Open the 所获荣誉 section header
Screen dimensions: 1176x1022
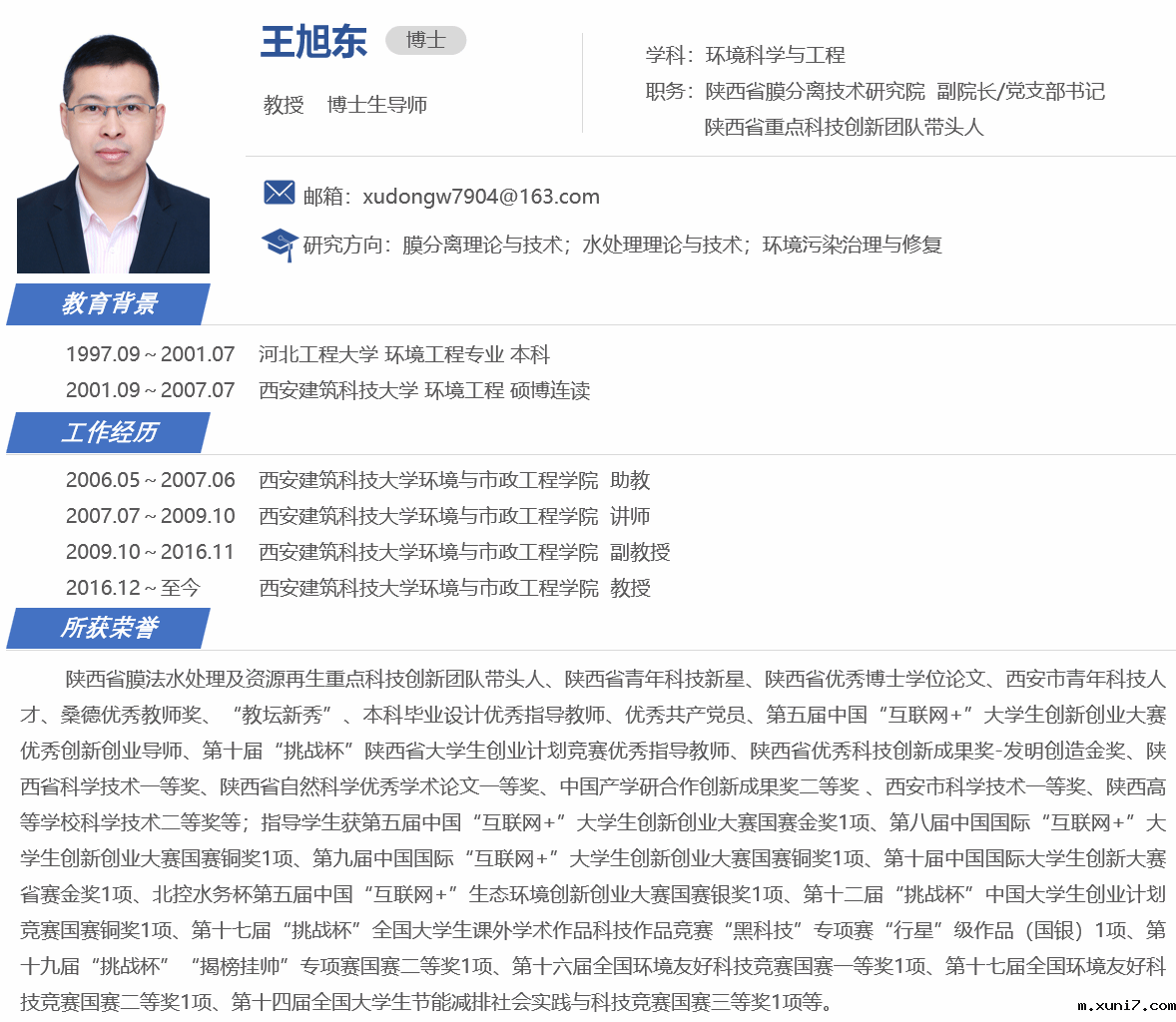coord(109,628)
